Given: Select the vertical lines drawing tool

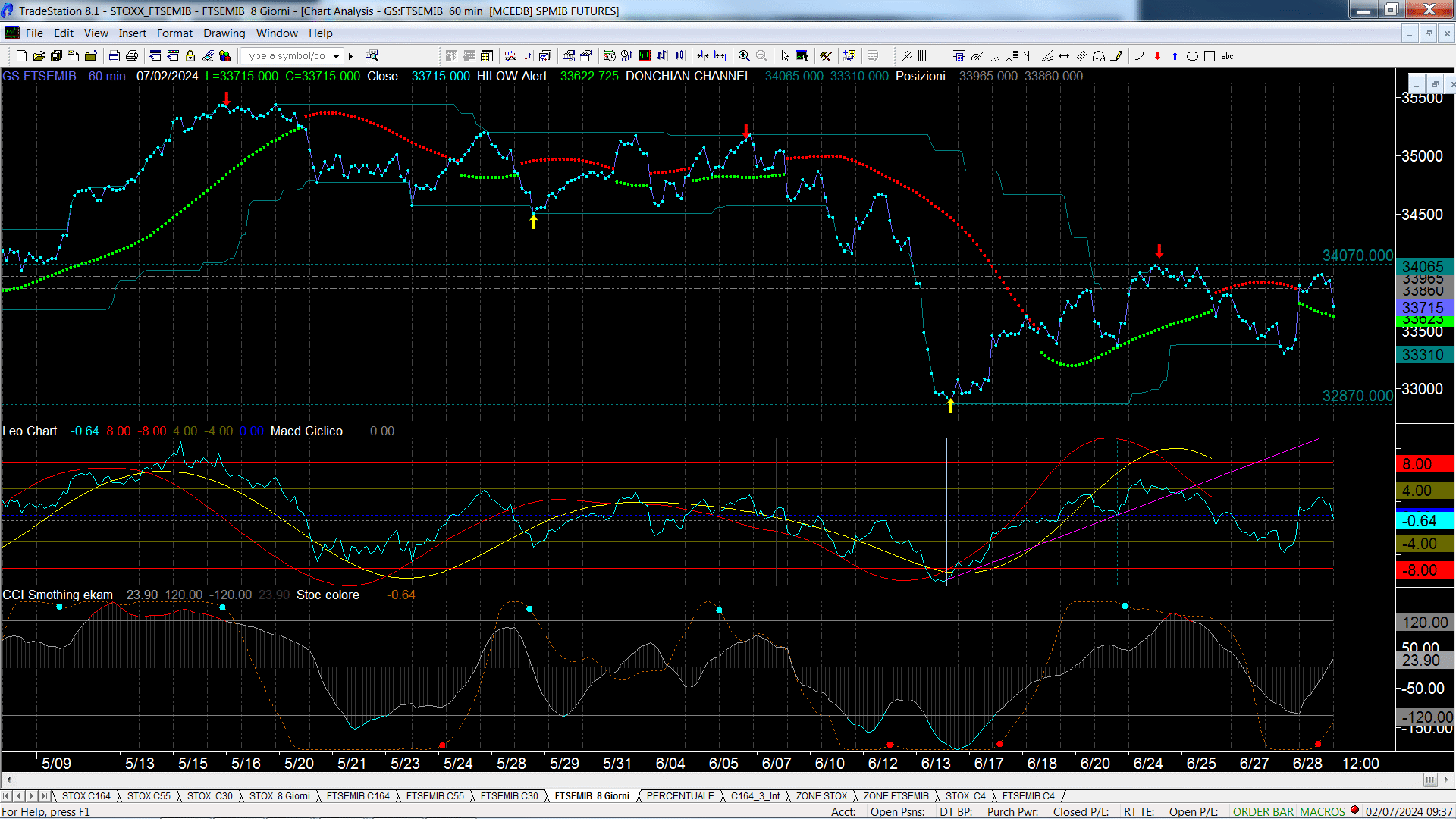Looking at the screenshot, I should (x=924, y=56).
